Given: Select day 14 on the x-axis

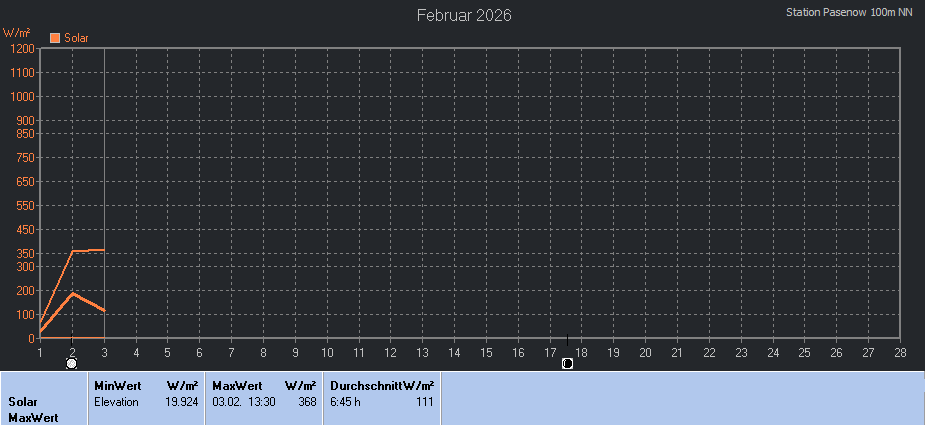Looking at the screenshot, I should tap(454, 352).
